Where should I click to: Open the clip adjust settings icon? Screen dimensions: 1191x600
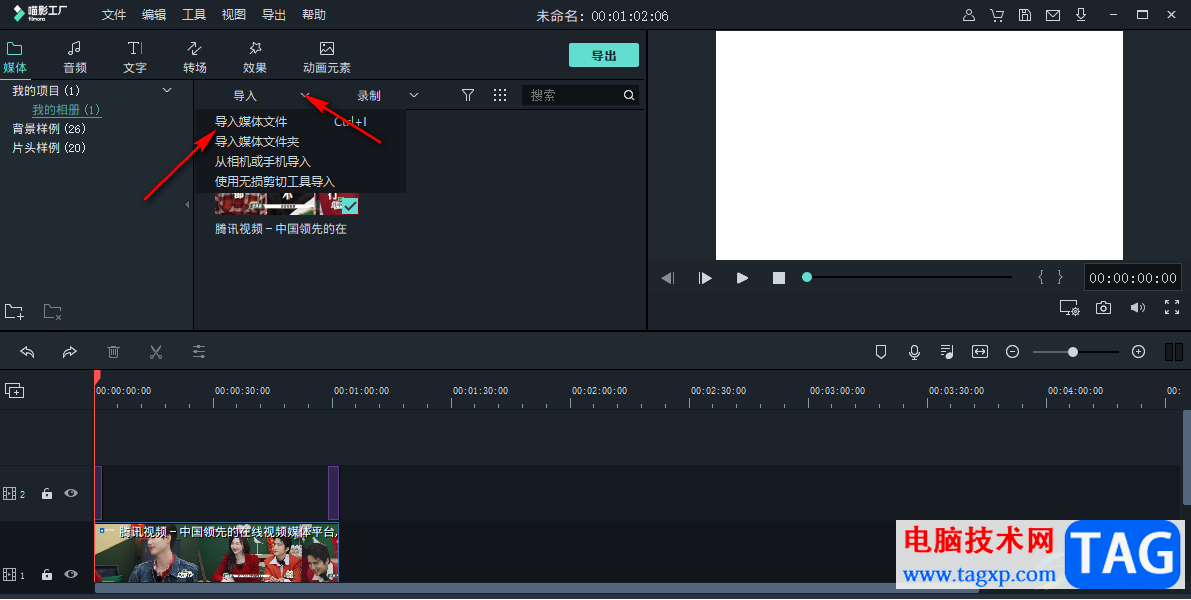198,352
